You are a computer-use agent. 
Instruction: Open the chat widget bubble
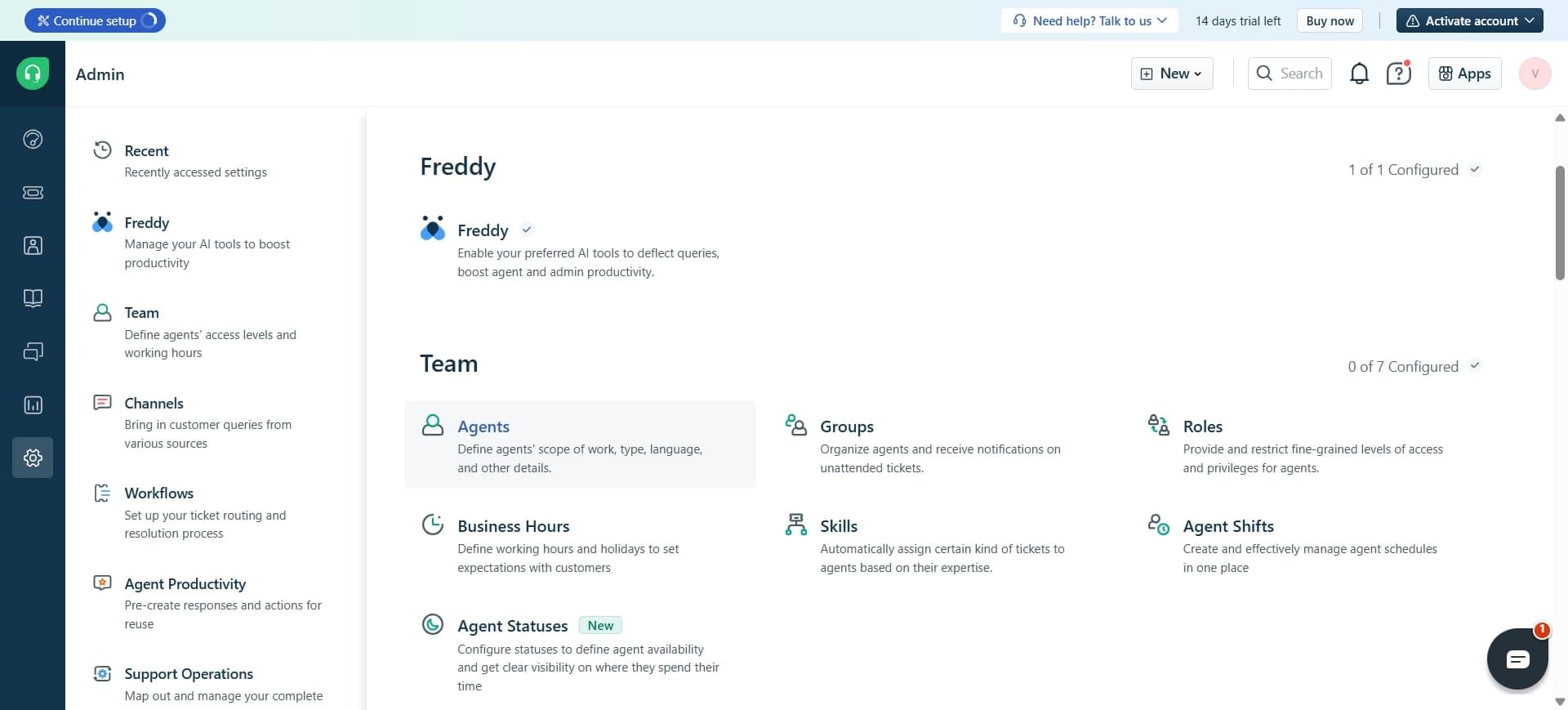click(1517, 659)
